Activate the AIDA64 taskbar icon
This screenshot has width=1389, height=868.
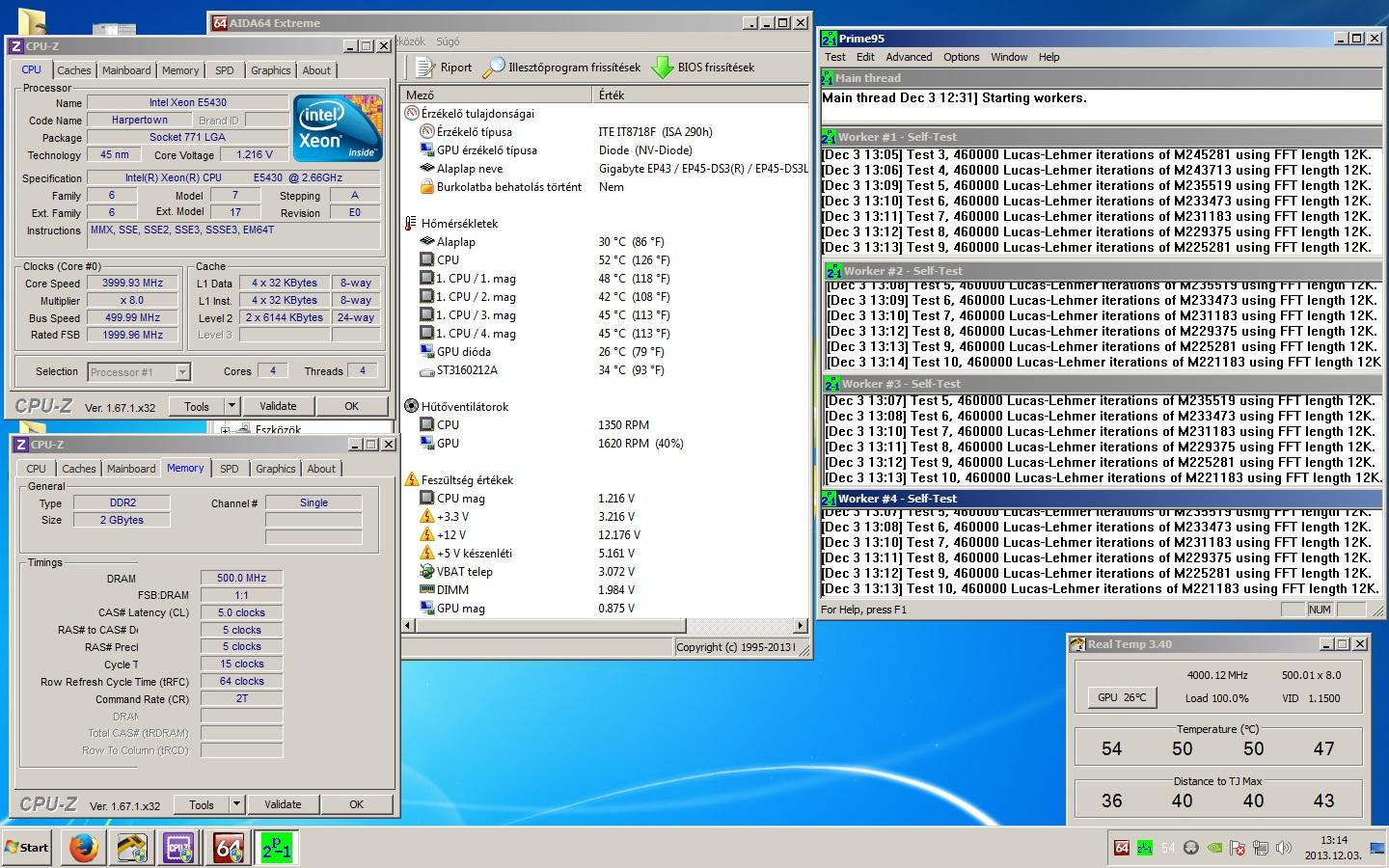click(228, 848)
